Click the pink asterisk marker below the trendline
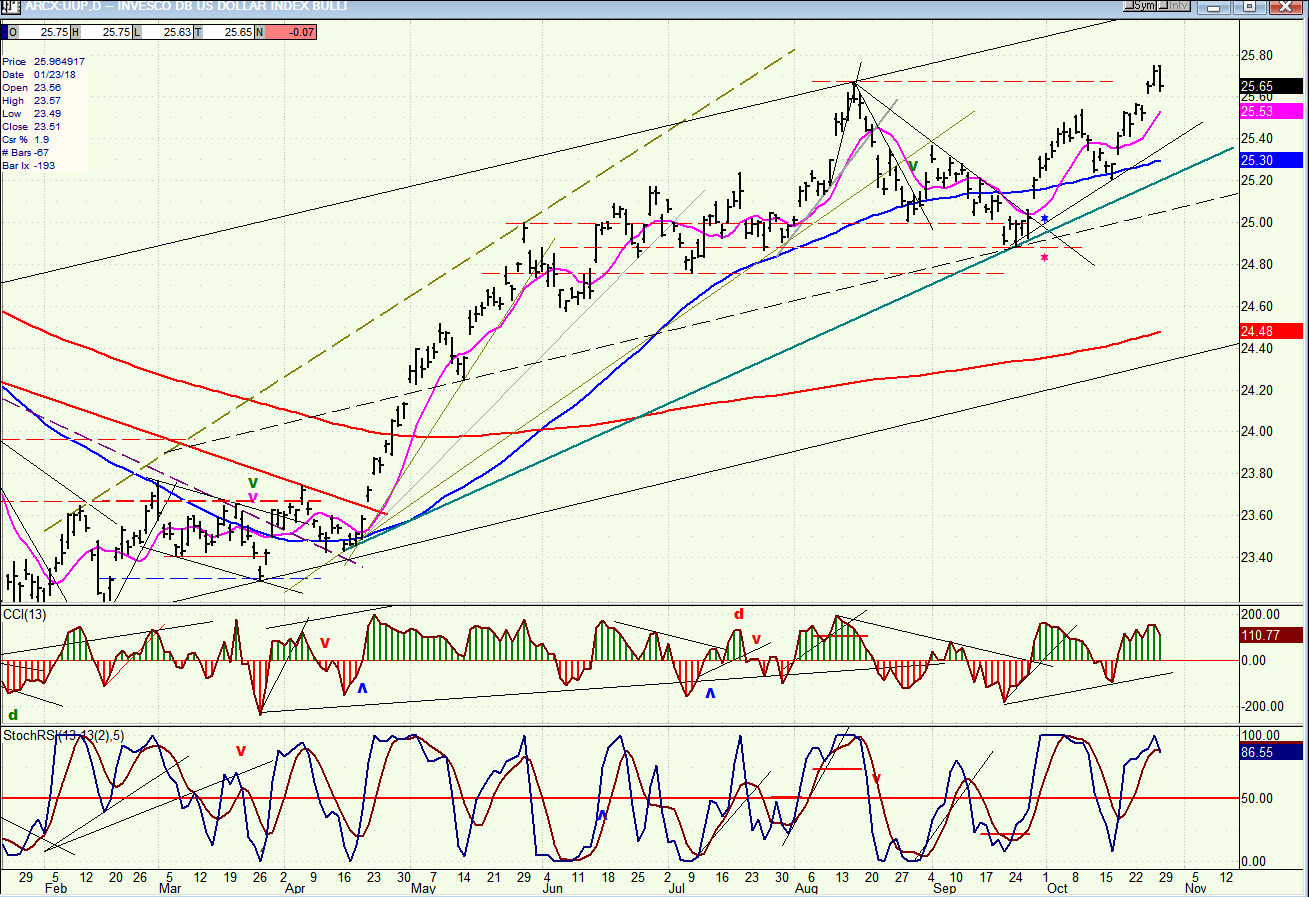Image resolution: width=1309 pixels, height=897 pixels. click(x=1045, y=259)
